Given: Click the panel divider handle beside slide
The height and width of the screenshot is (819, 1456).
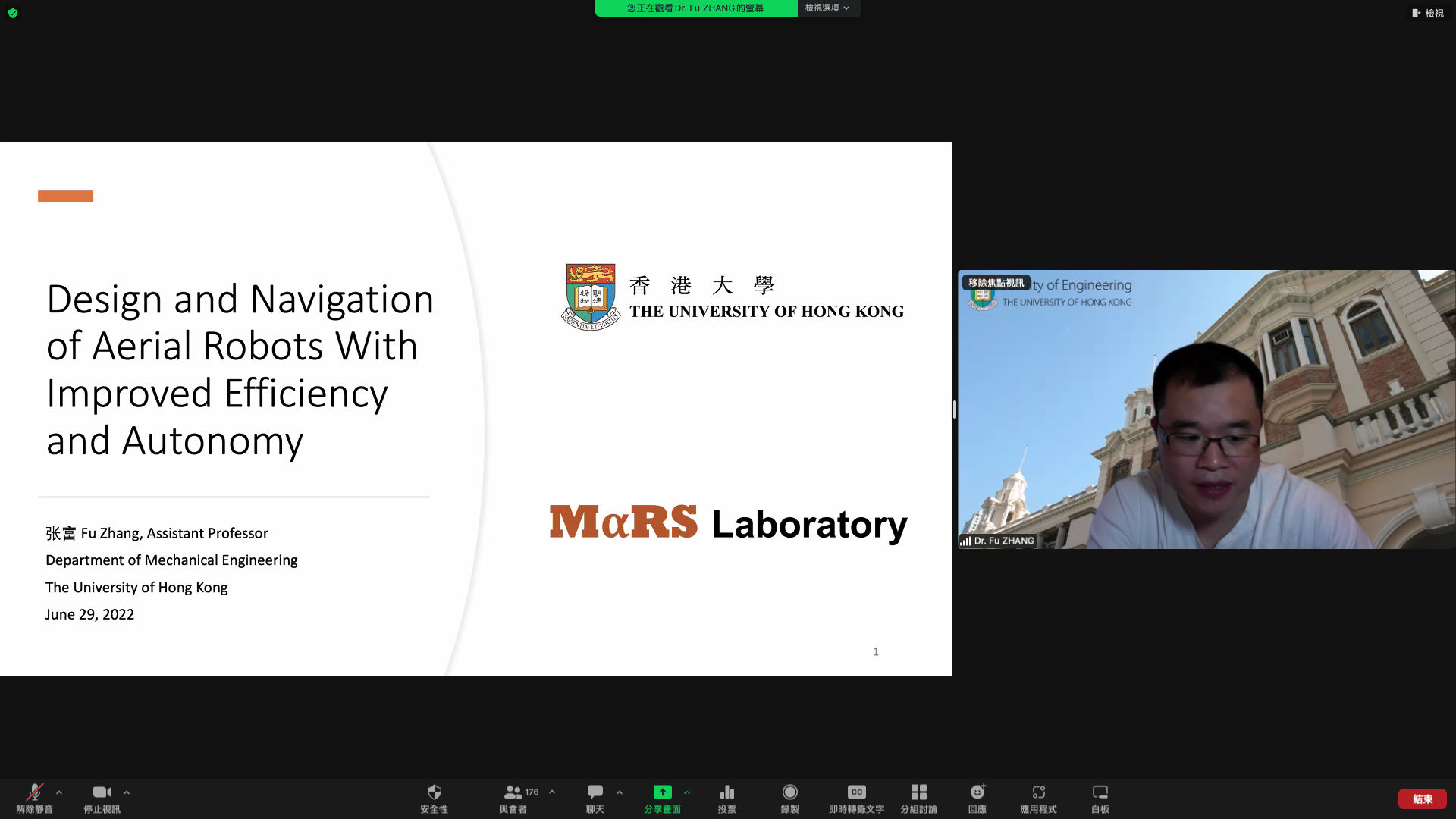Looking at the screenshot, I should 954,409.
